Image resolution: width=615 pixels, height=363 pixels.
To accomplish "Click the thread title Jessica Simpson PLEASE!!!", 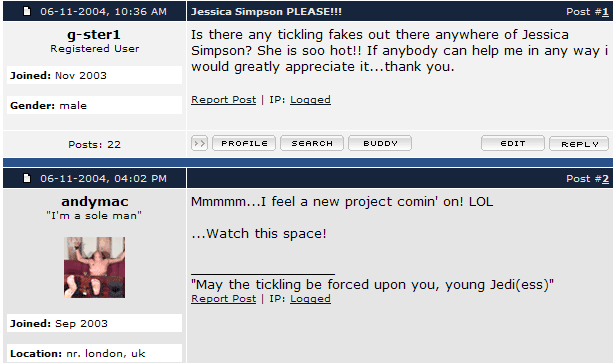I will pyautogui.click(x=266, y=12).
